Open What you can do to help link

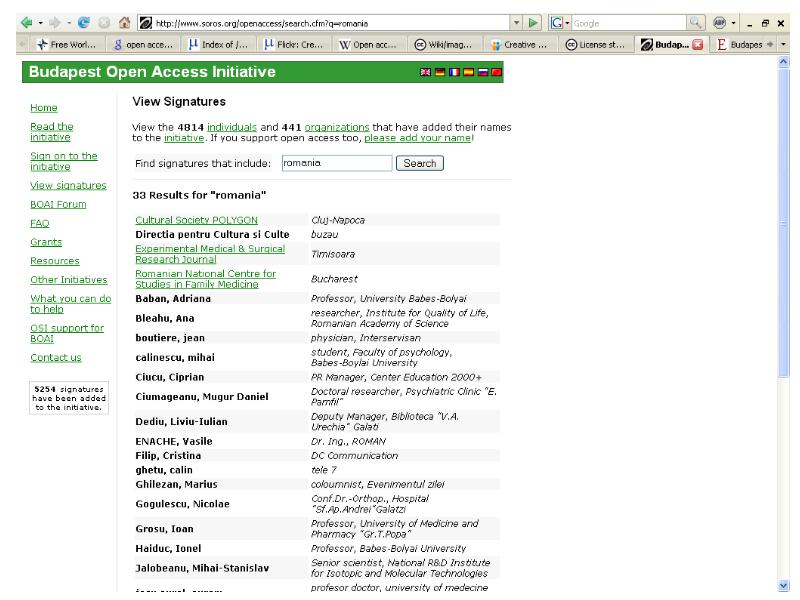point(70,304)
